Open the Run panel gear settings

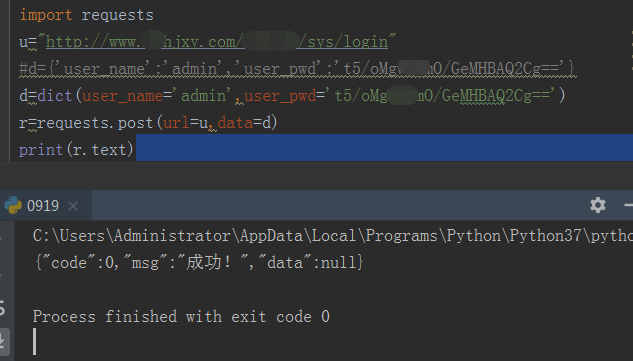pos(597,205)
